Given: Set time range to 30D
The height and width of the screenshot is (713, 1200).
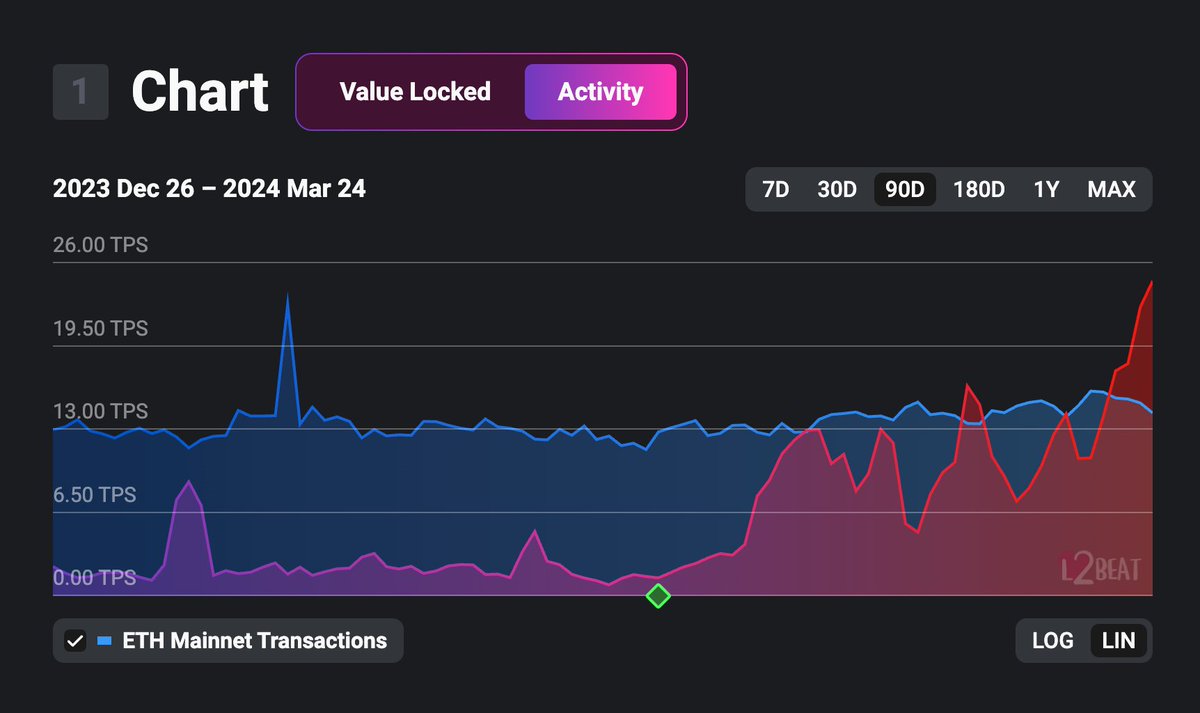Looking at the screenshot, I should pyautogui.click(x=837, y=189).
